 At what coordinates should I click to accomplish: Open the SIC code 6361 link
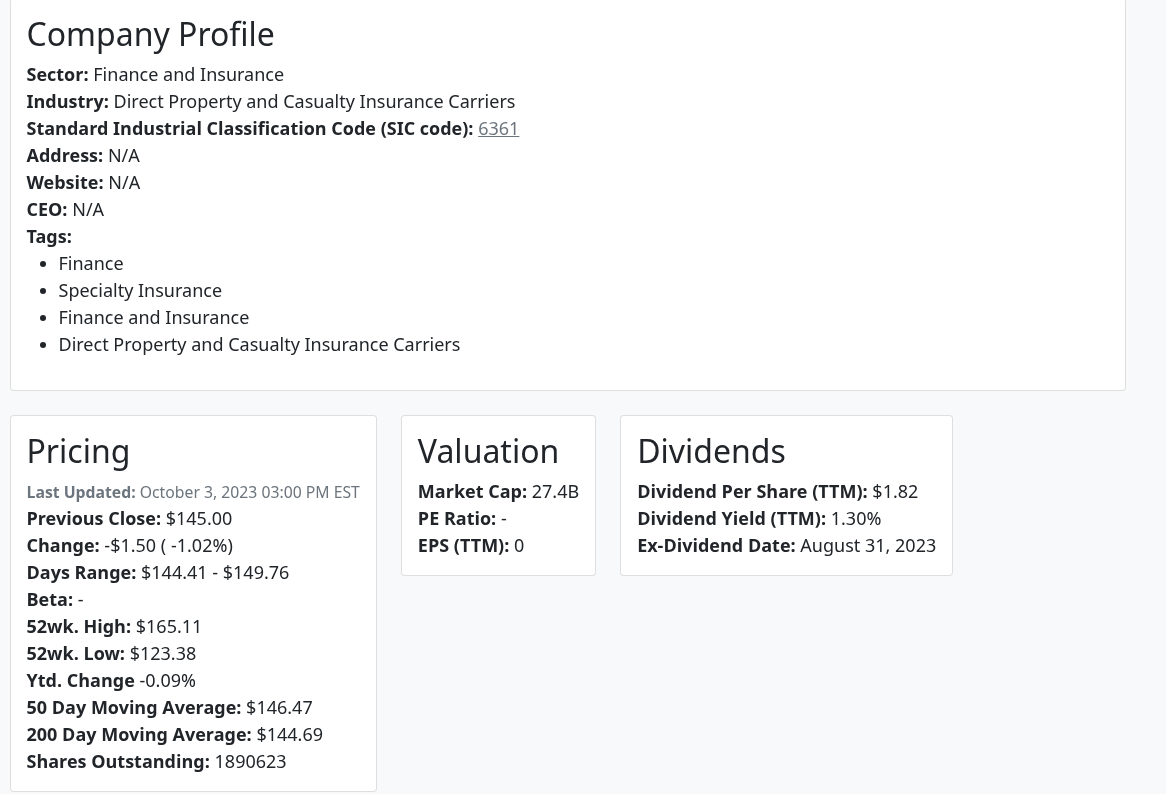(498, 128)
